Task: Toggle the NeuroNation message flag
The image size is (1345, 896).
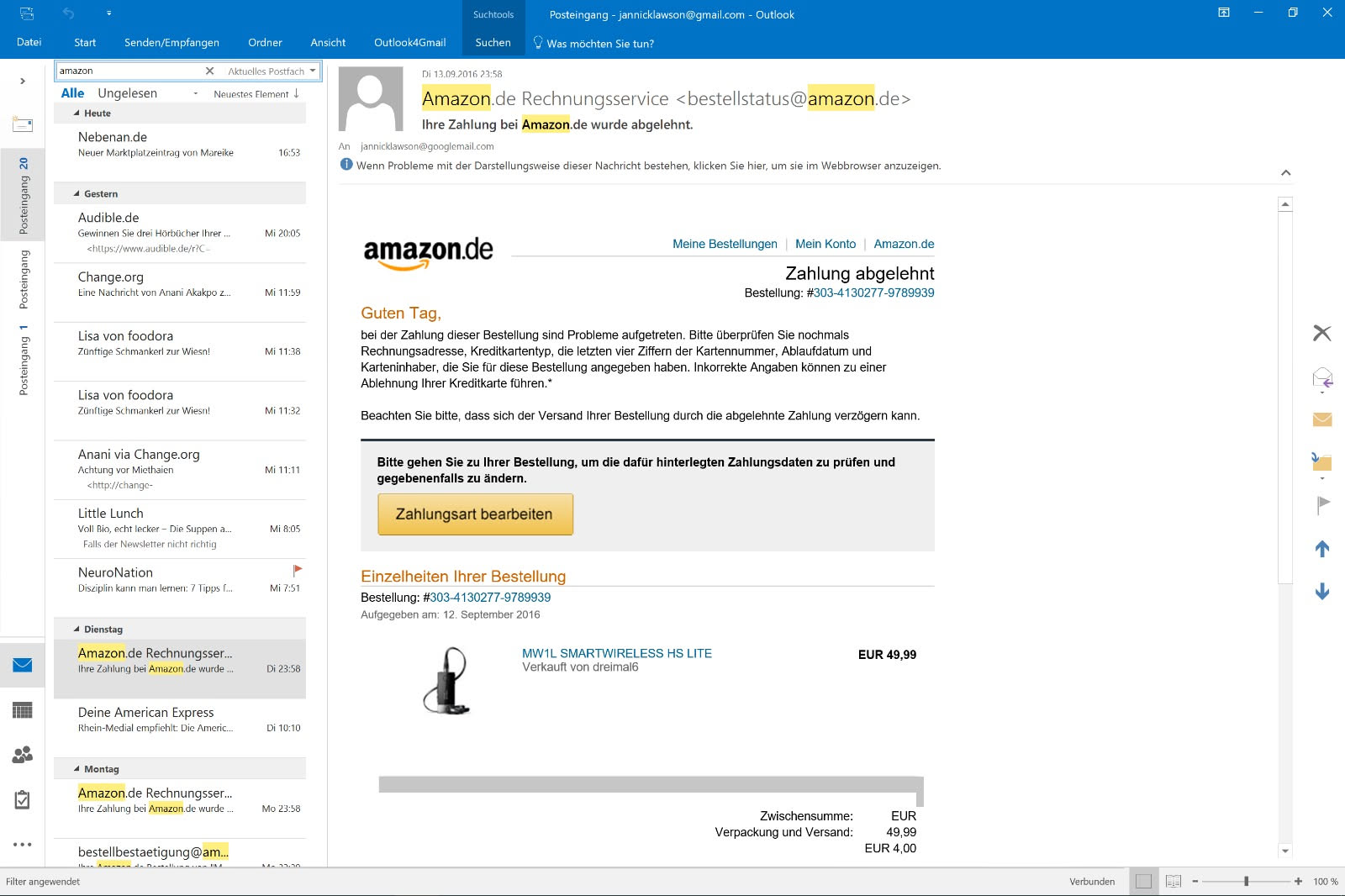Action: [297, 570]
